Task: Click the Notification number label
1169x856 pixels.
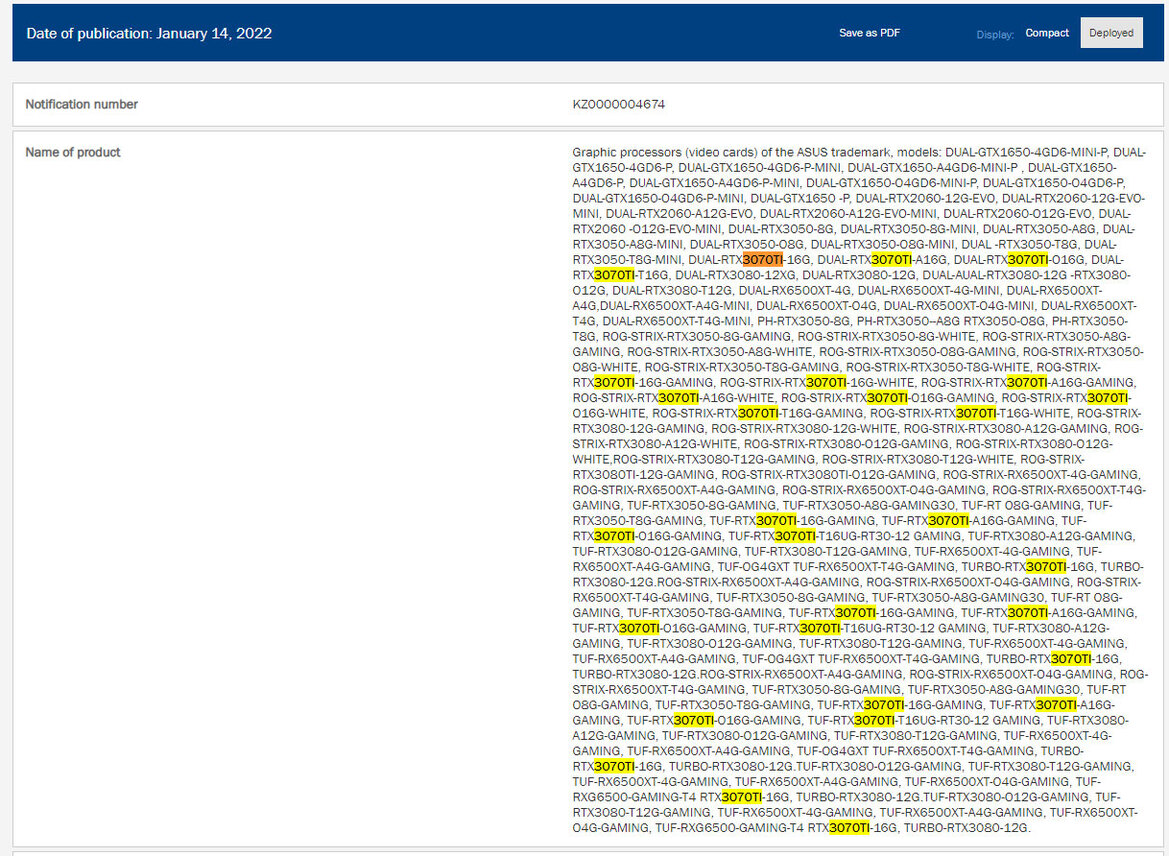Action: tap(81, 104)
